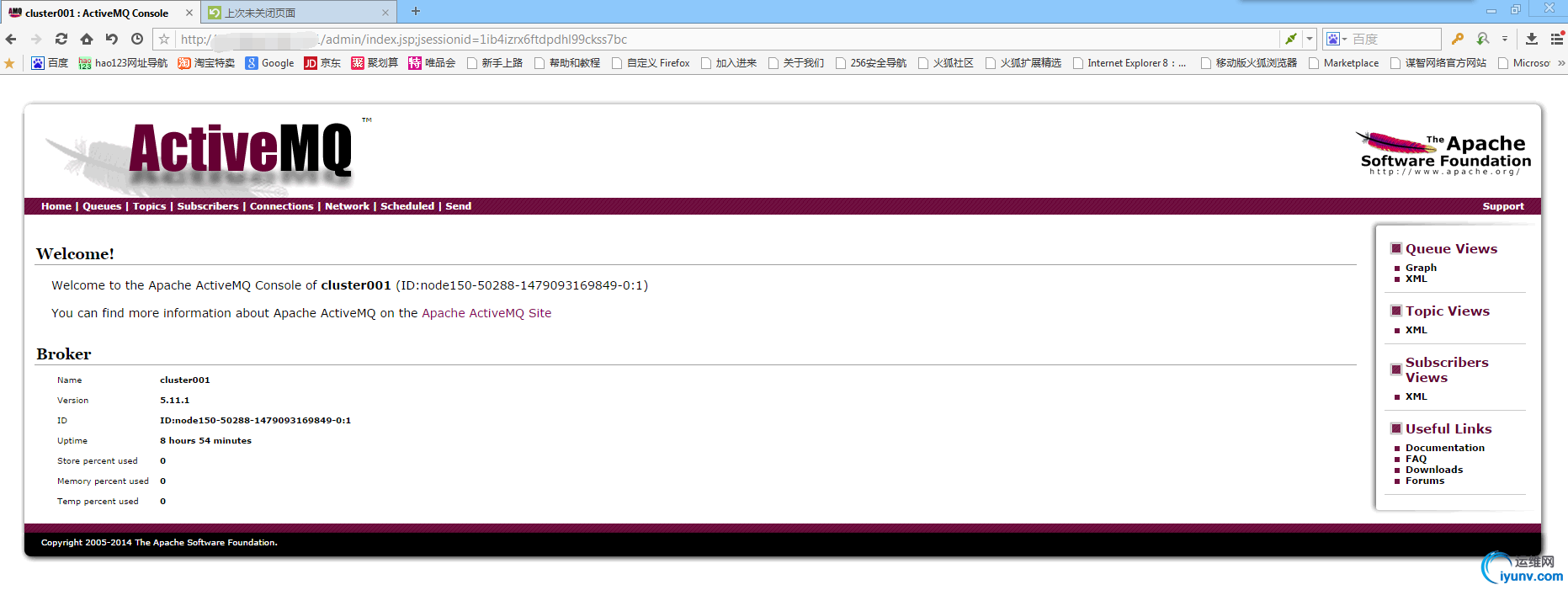This screenshot has height=590, width=1568.
Task: Open the browser home page icon
Action: [87, 39]
